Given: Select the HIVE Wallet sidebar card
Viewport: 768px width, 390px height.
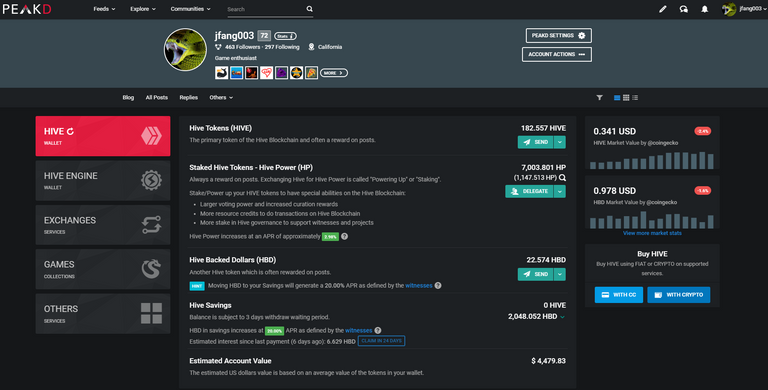Looking at the screenshot, I should [x=103, y=136].
